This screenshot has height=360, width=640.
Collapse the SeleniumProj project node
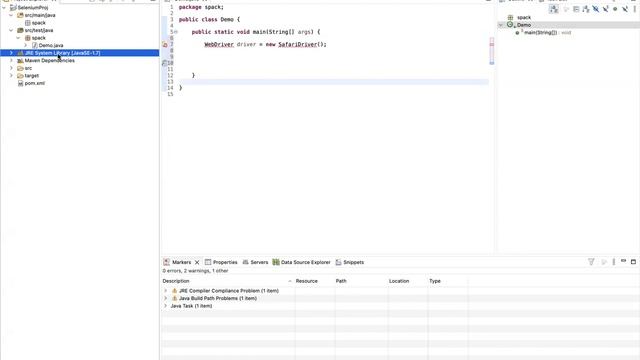tap(4, 7)
